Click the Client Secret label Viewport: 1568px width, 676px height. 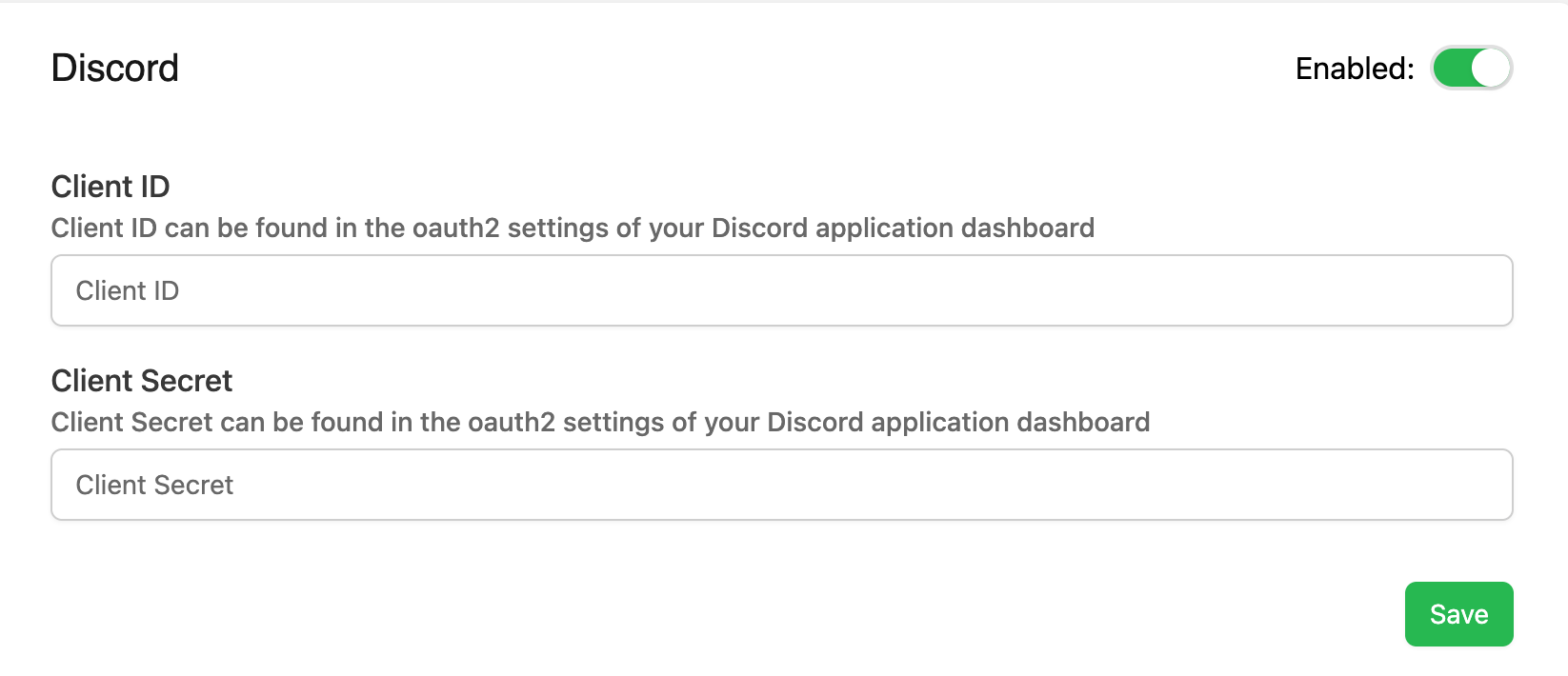(141, 381)
